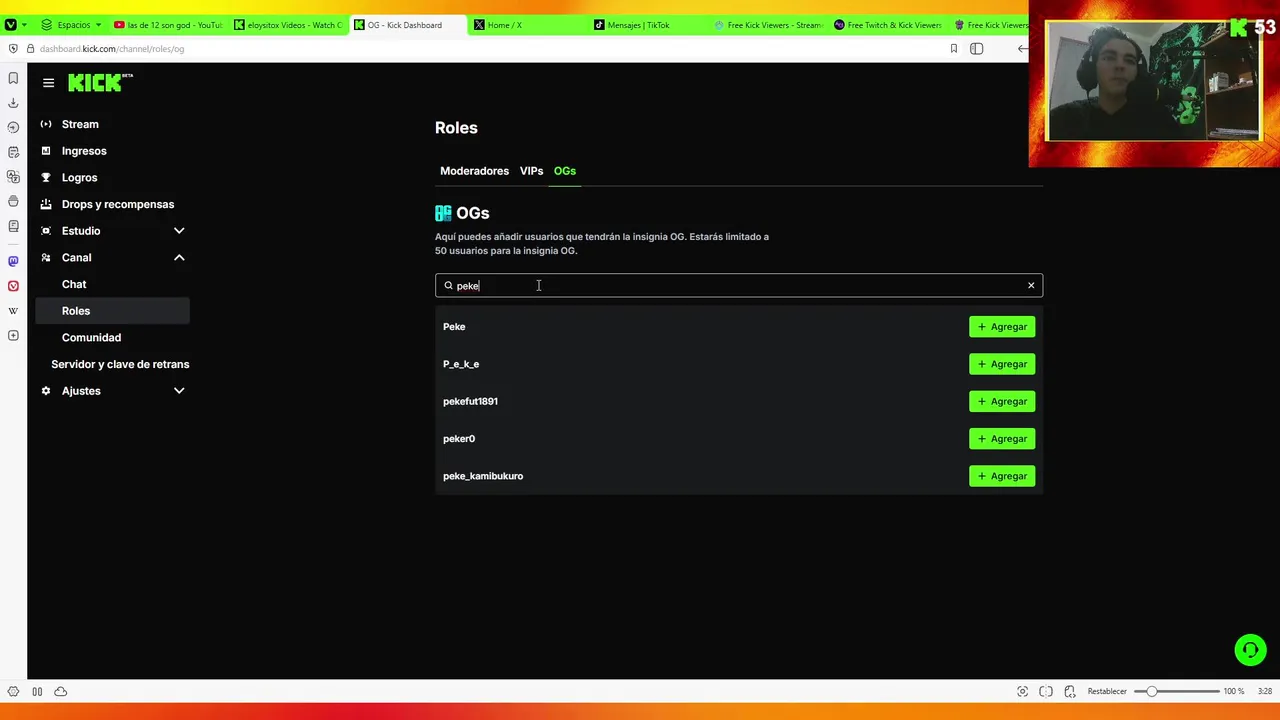Switch to the Moderadores tab
1280x720 pixels.
coord(474,171)
